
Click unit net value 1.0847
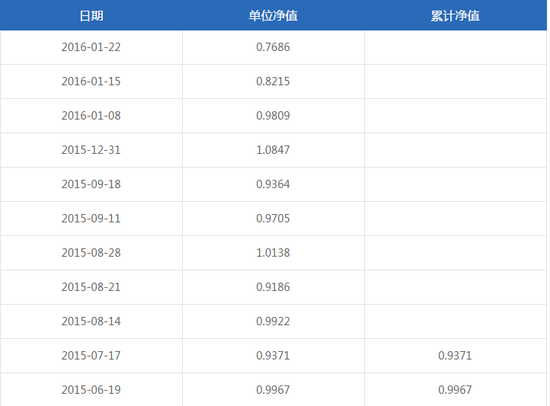point(273,150)
